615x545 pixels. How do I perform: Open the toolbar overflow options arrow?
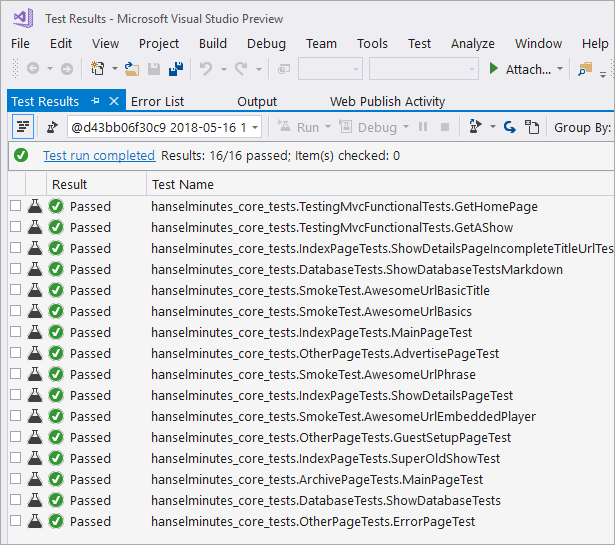click(603, 73)
